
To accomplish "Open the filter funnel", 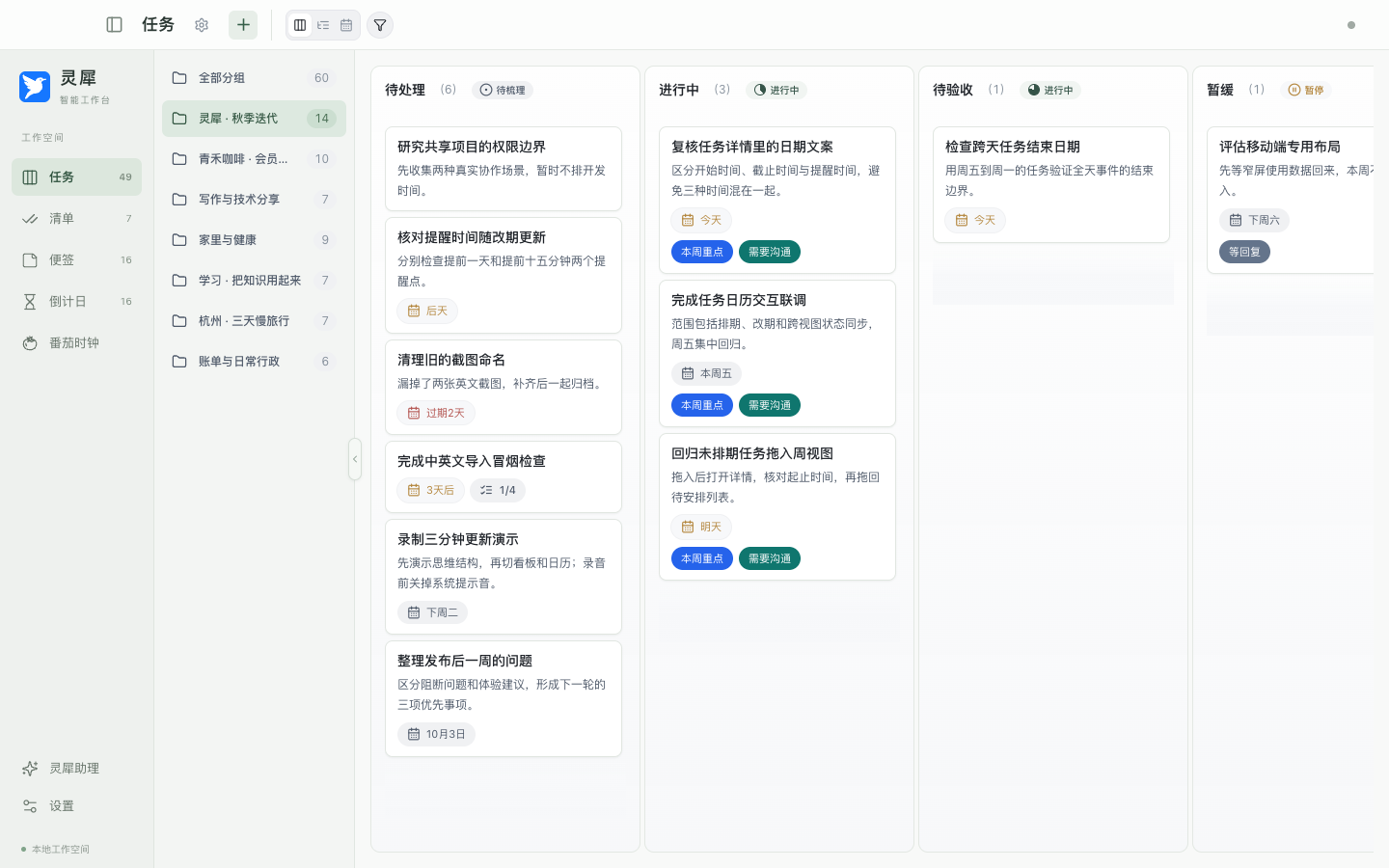I will pyautogui.click(x=380, y=25).
